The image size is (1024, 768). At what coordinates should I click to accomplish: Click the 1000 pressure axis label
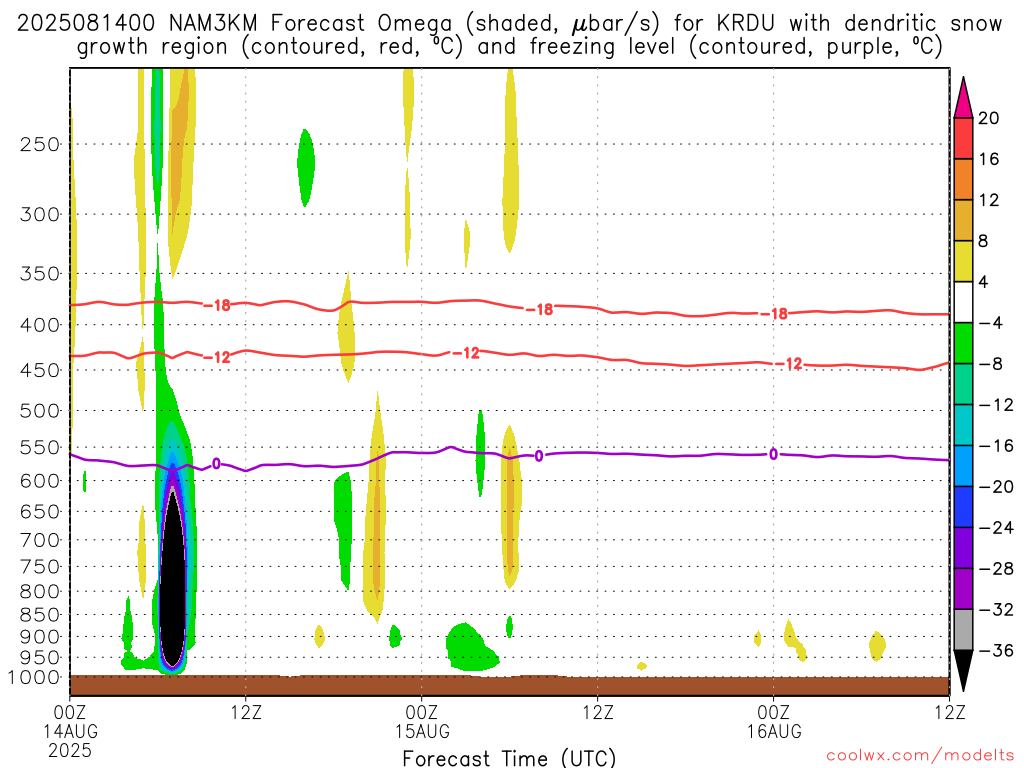coord(34,678)
